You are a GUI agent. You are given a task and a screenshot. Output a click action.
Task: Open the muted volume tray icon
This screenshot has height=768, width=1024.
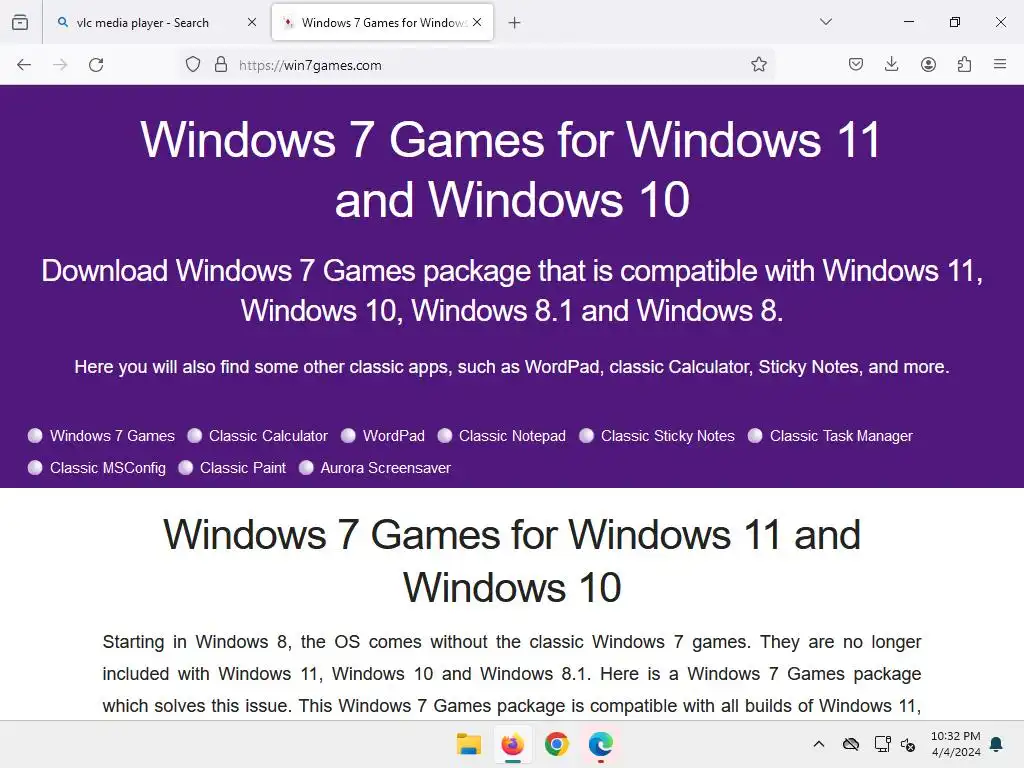[x=908, y=744]
